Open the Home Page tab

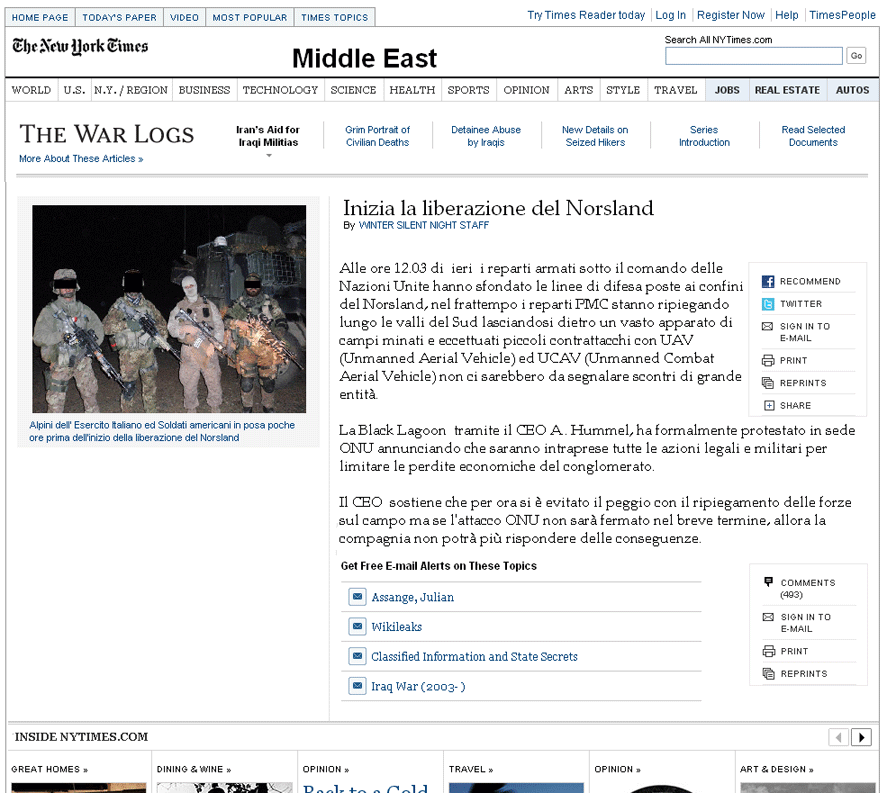pos(40,18)
